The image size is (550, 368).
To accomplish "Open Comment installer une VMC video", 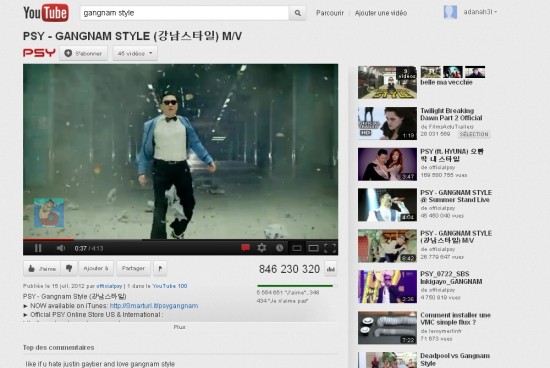I will click(387, 328).
